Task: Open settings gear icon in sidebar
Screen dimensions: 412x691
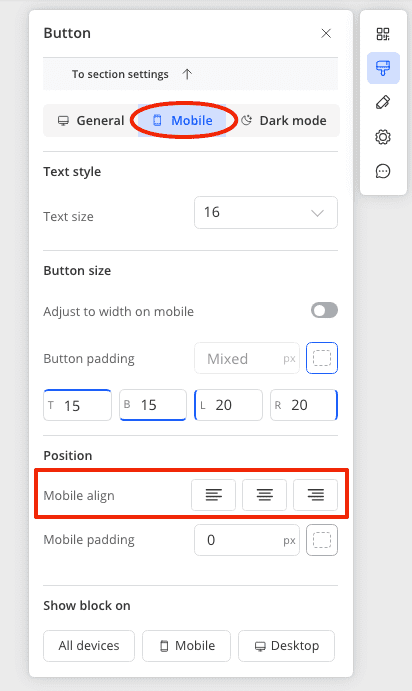Action: pyautogui.click(x=383, y=137)
